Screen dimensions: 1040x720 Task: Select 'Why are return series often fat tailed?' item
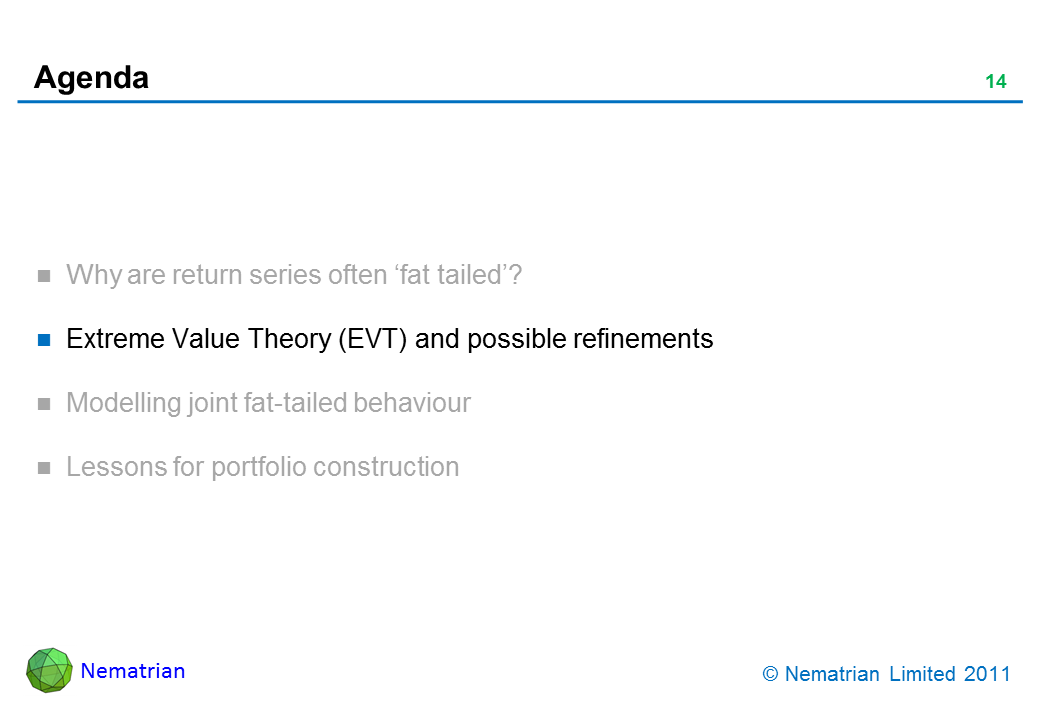coord(294,275)
